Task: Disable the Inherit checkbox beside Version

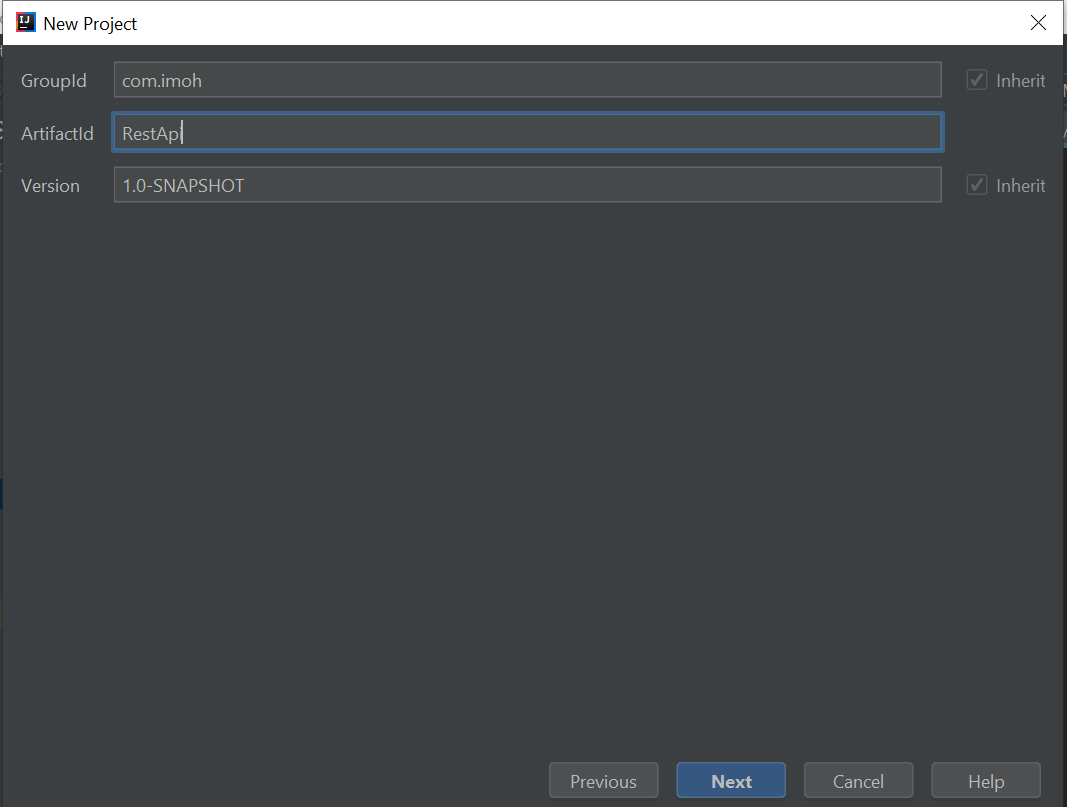Action: pos(976,184)
